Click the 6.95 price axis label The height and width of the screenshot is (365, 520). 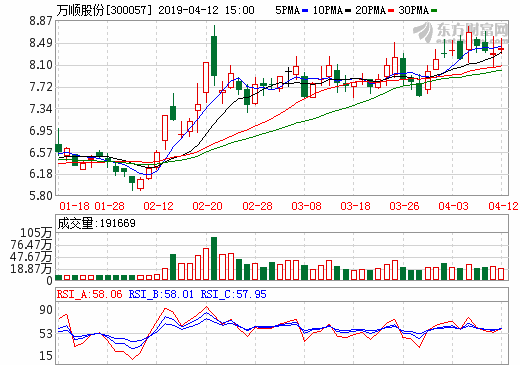(x=41, y=131)
